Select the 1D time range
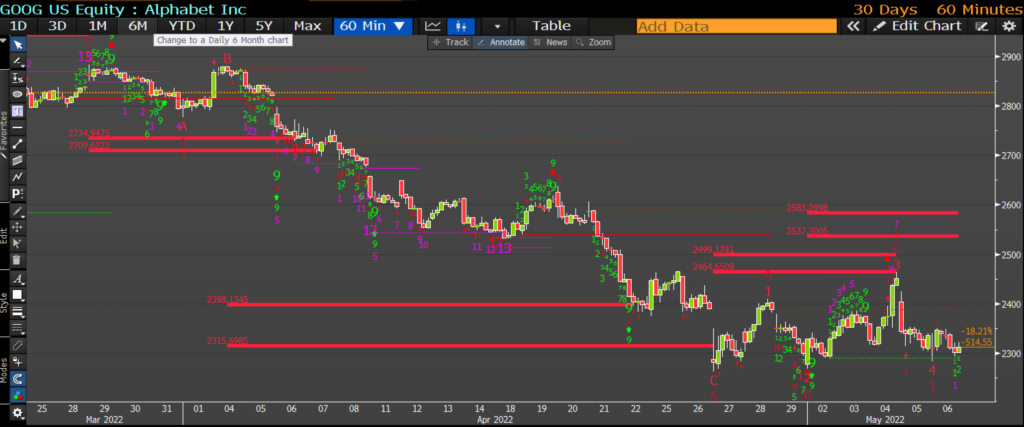This screenshot has height=427, width=1024. (19, 26)
